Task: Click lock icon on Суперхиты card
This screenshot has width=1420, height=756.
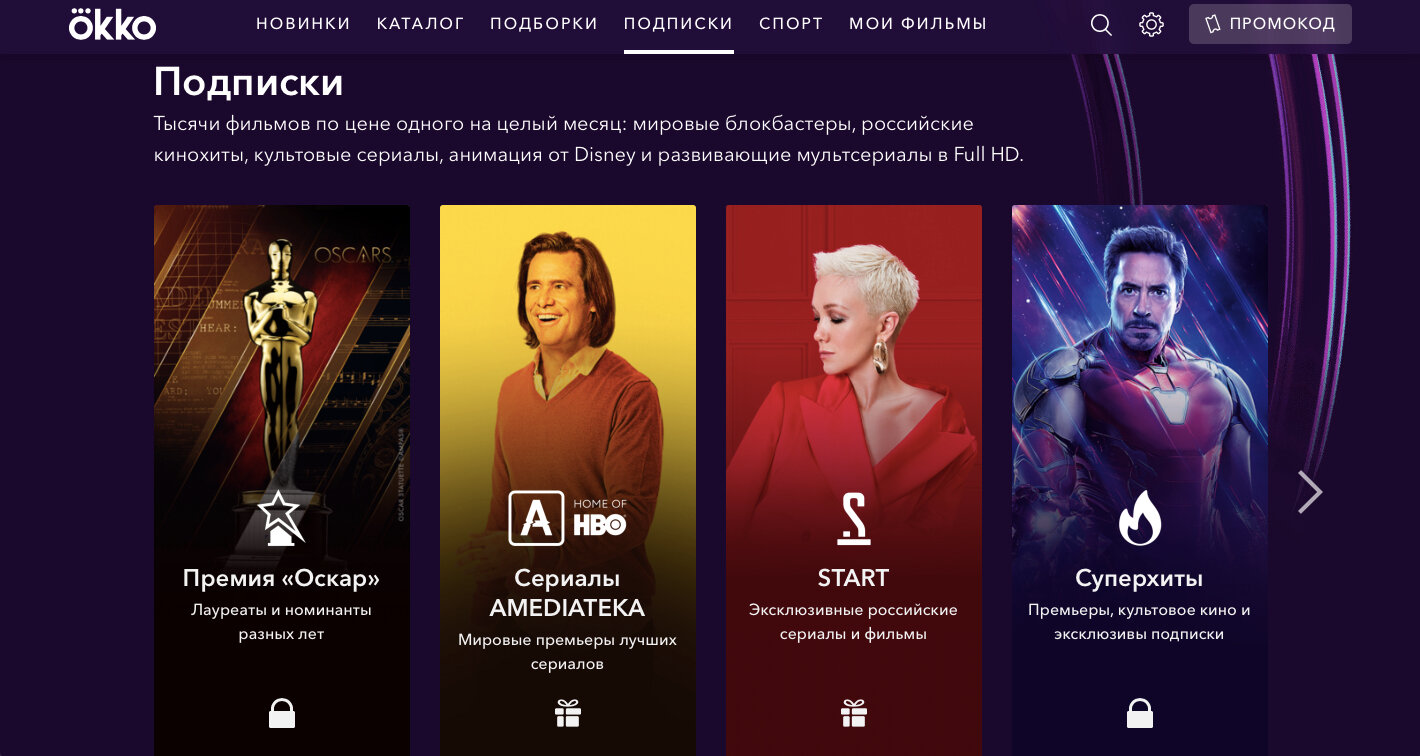Action: coord(1140,713)
